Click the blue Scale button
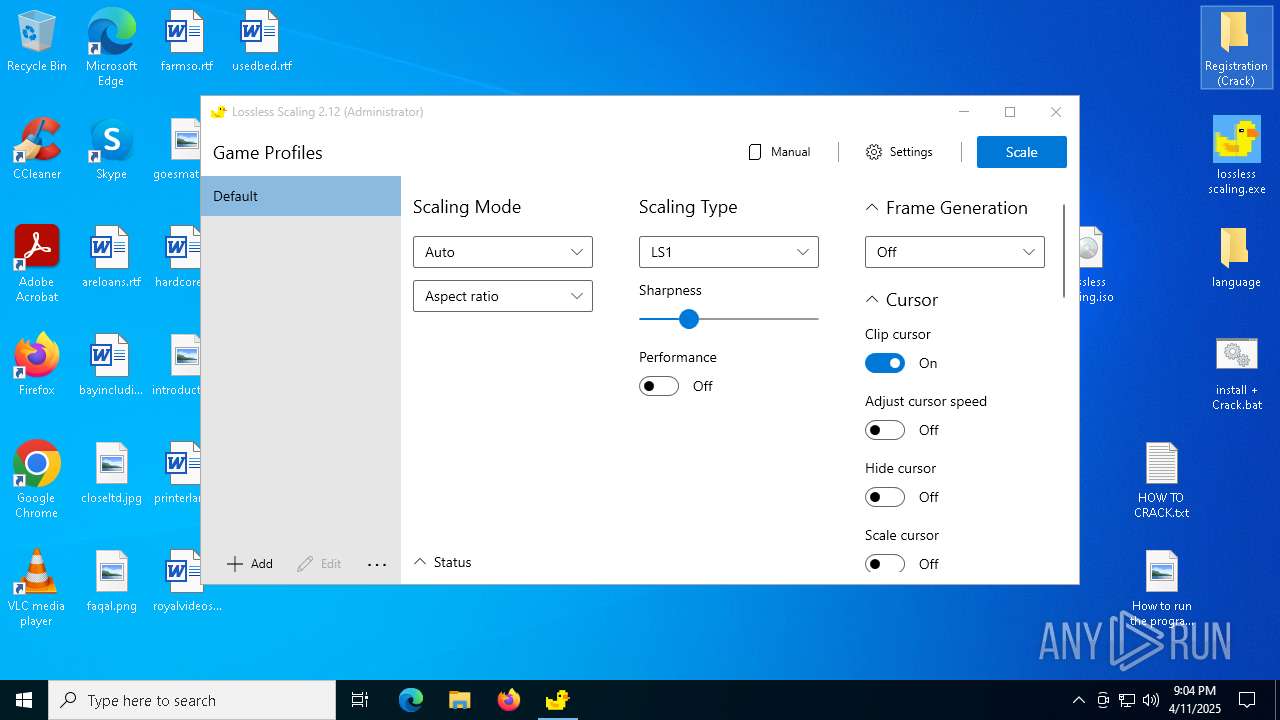The height and width of the screenshot is (720, 1280). [1021, 152]
